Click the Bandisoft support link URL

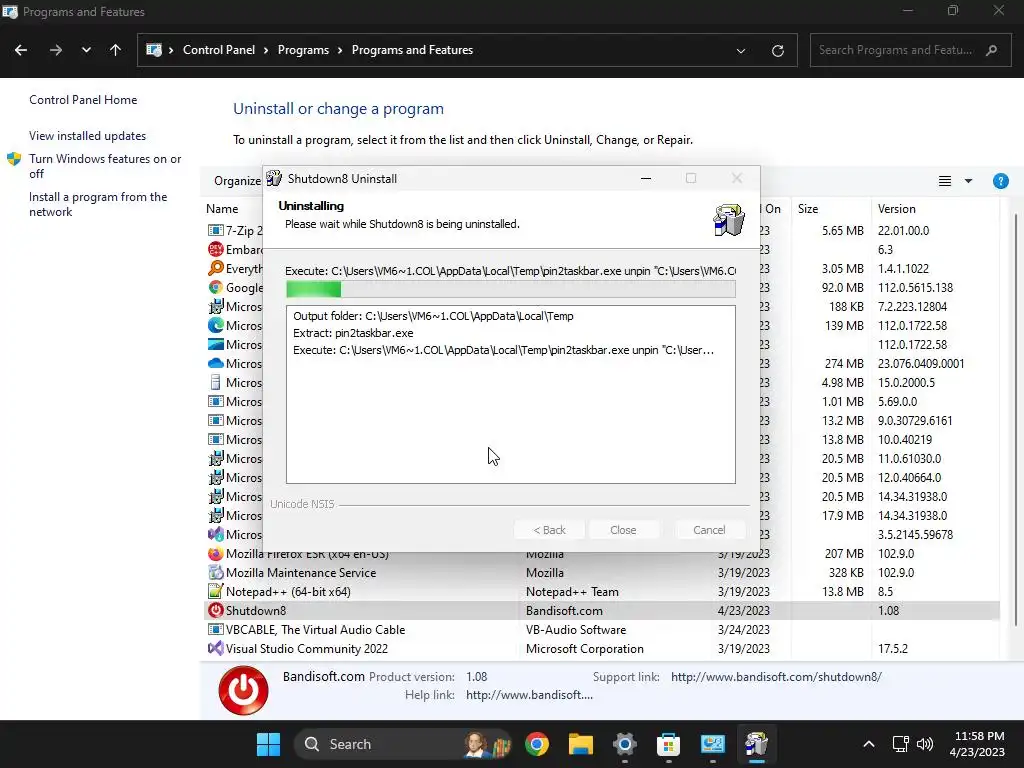click(x=776, y=677)
